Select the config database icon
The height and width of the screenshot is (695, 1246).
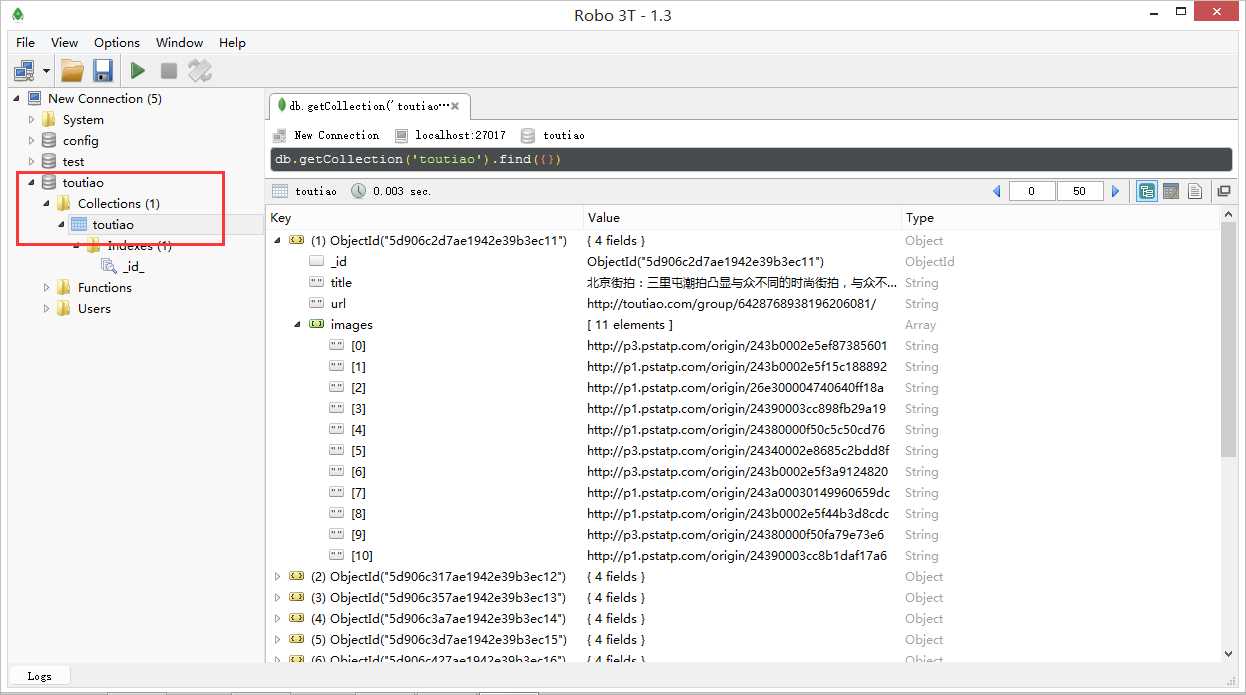coord(48,140)
